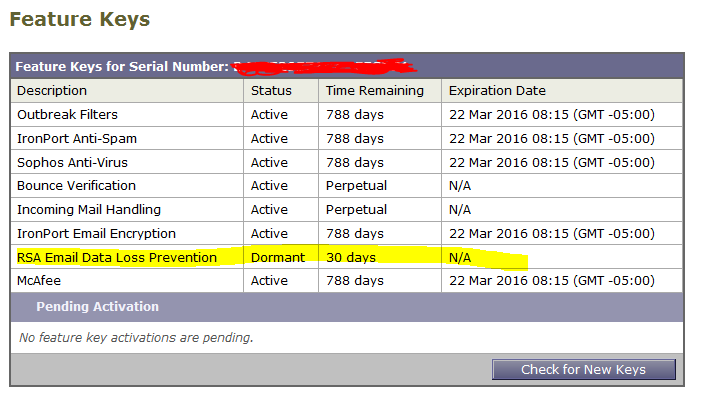This screenshot has width=718, height=395.
Task: Click expiration date in the Outbreak Filters row
Action: 552,114
